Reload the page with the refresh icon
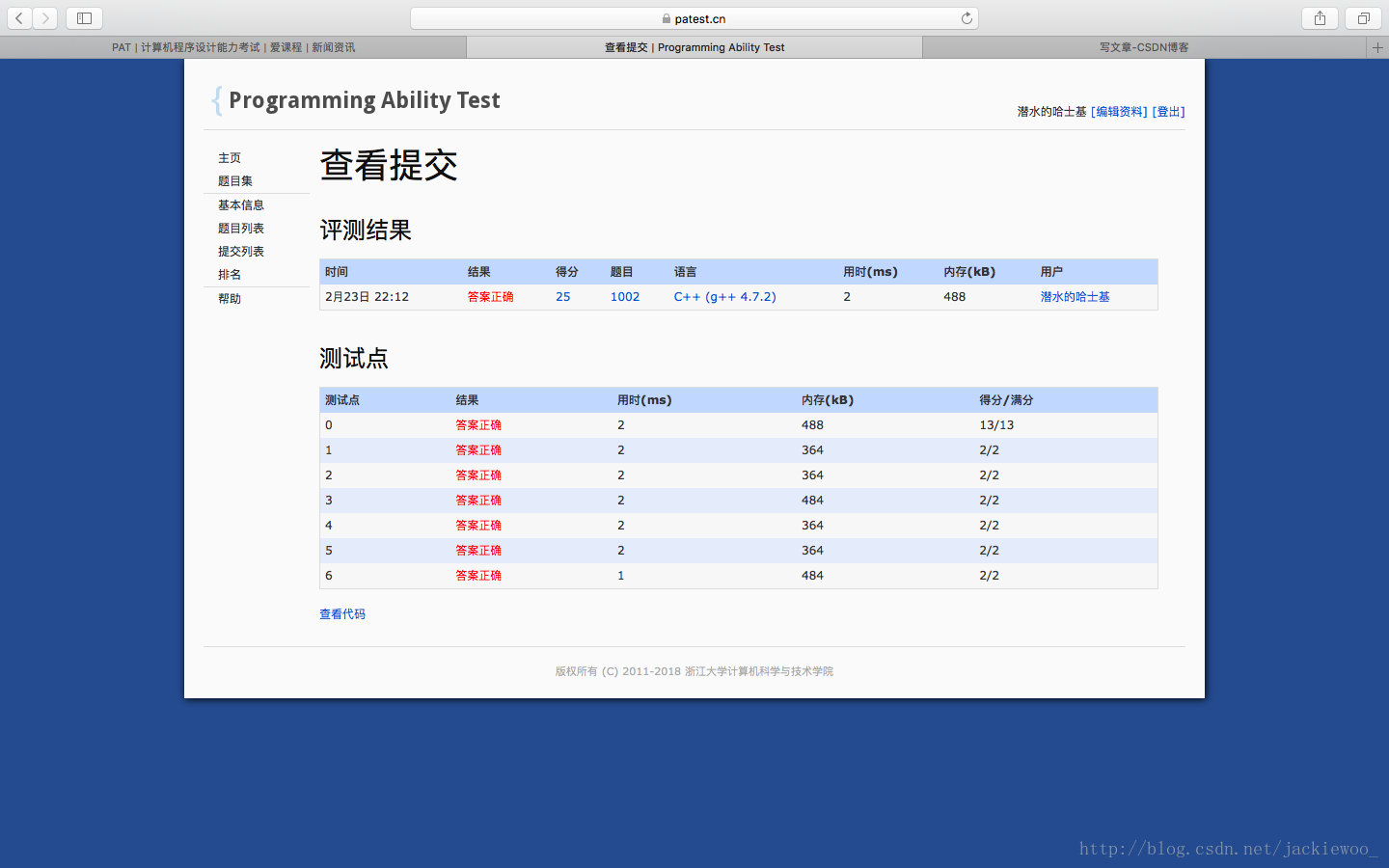The width and height of the screenshot is (1389, 868). point(967,18)
